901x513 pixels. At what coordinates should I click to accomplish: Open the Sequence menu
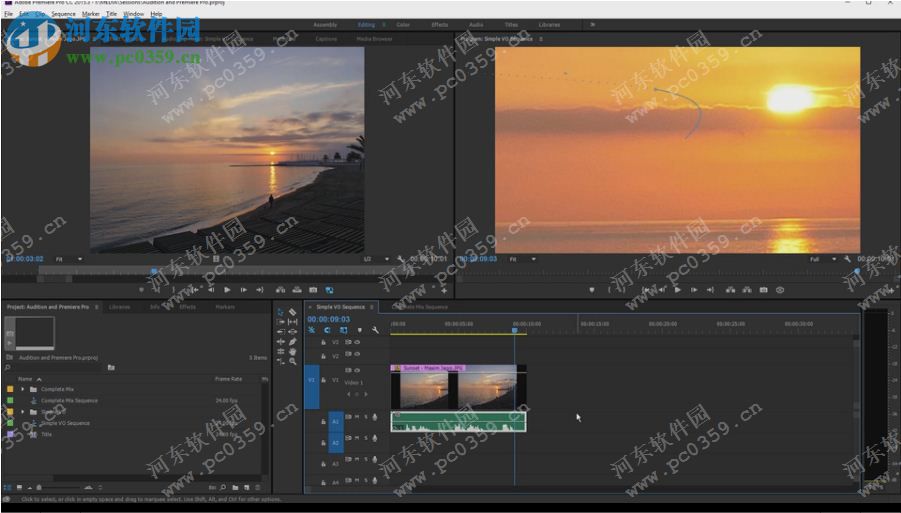(x=63, y=14)
